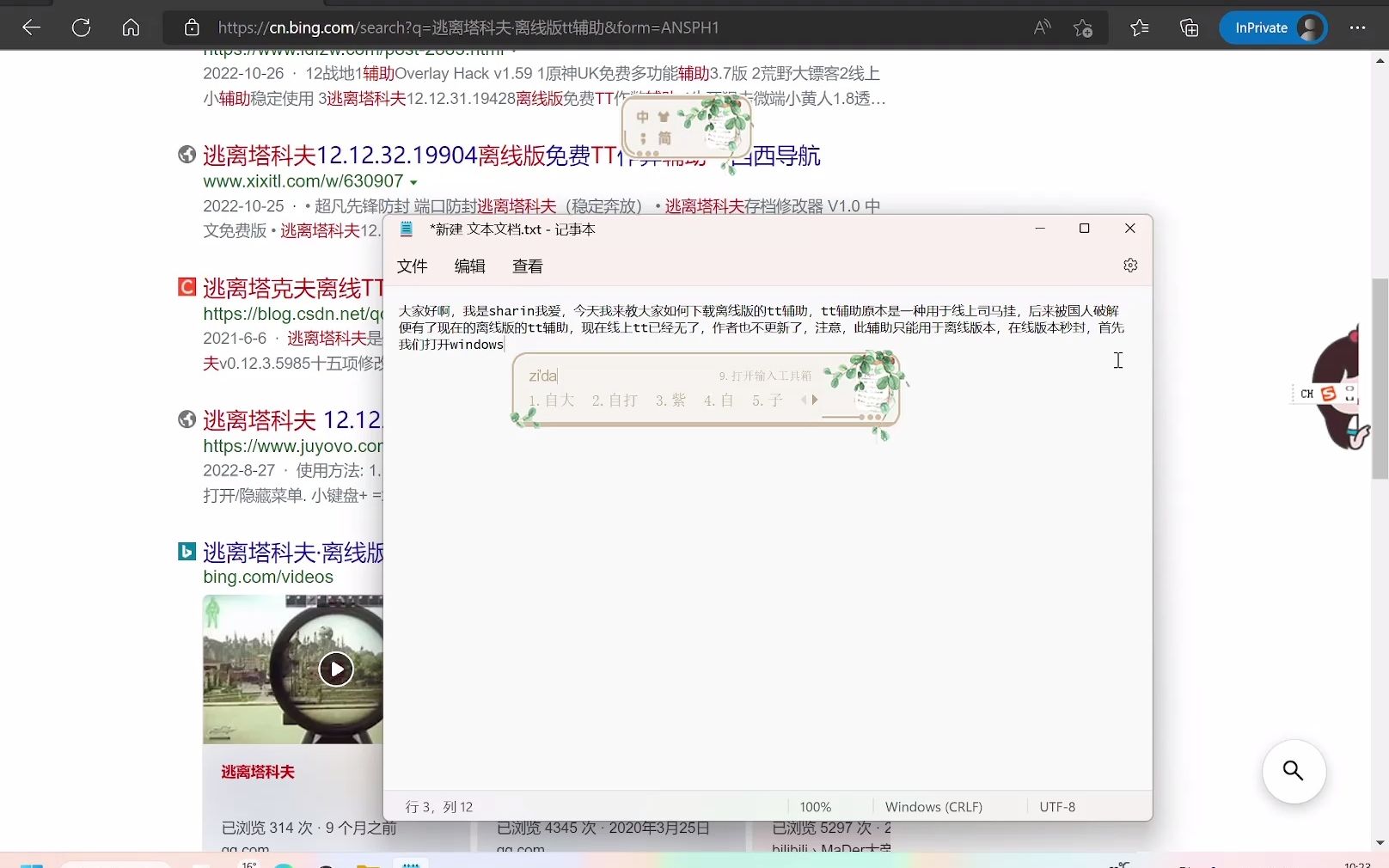The width and height of the screenshot is (1389, 868).
Task: Click globe icon beside xixitl result
Action: (187, 155)
